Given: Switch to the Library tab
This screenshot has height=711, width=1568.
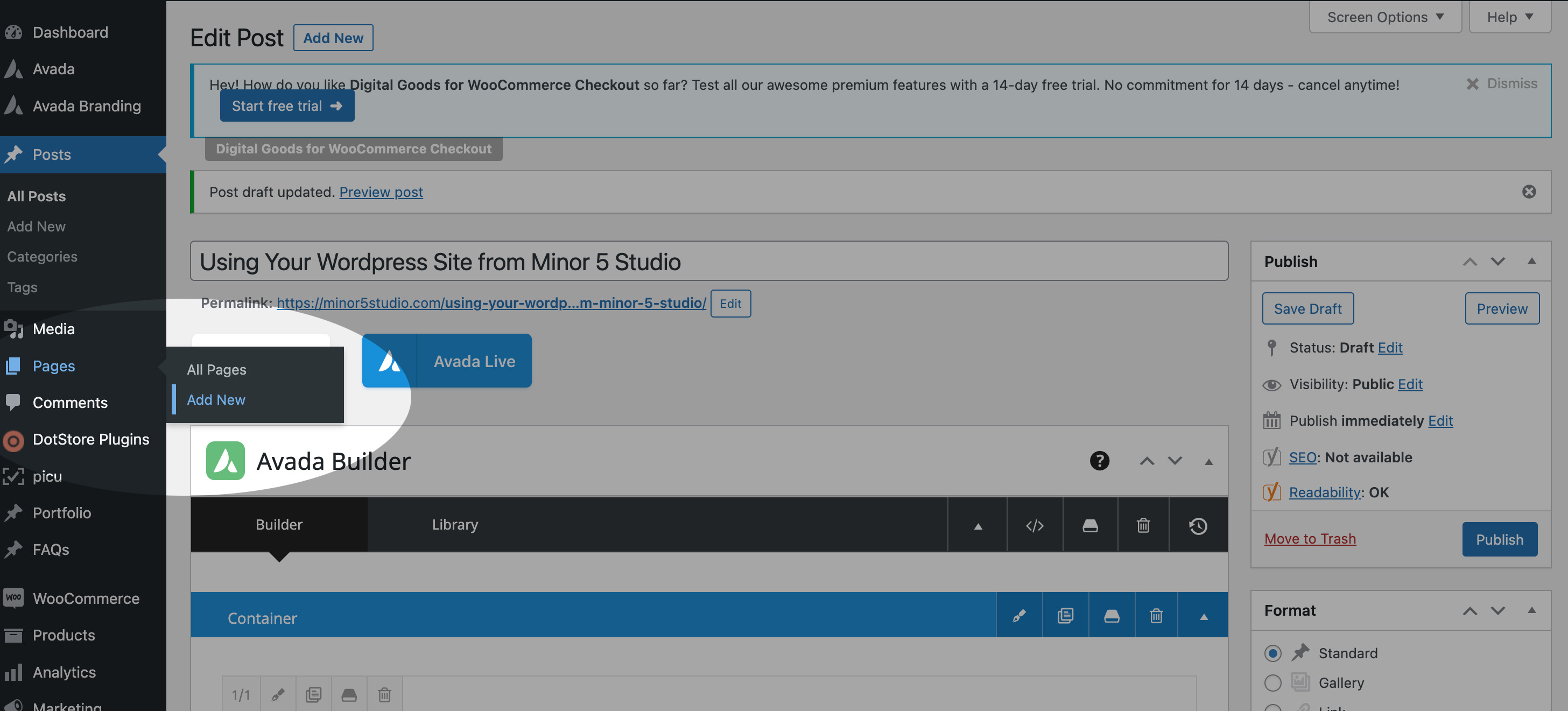Looking at the screenshot, I should [455, 524].
